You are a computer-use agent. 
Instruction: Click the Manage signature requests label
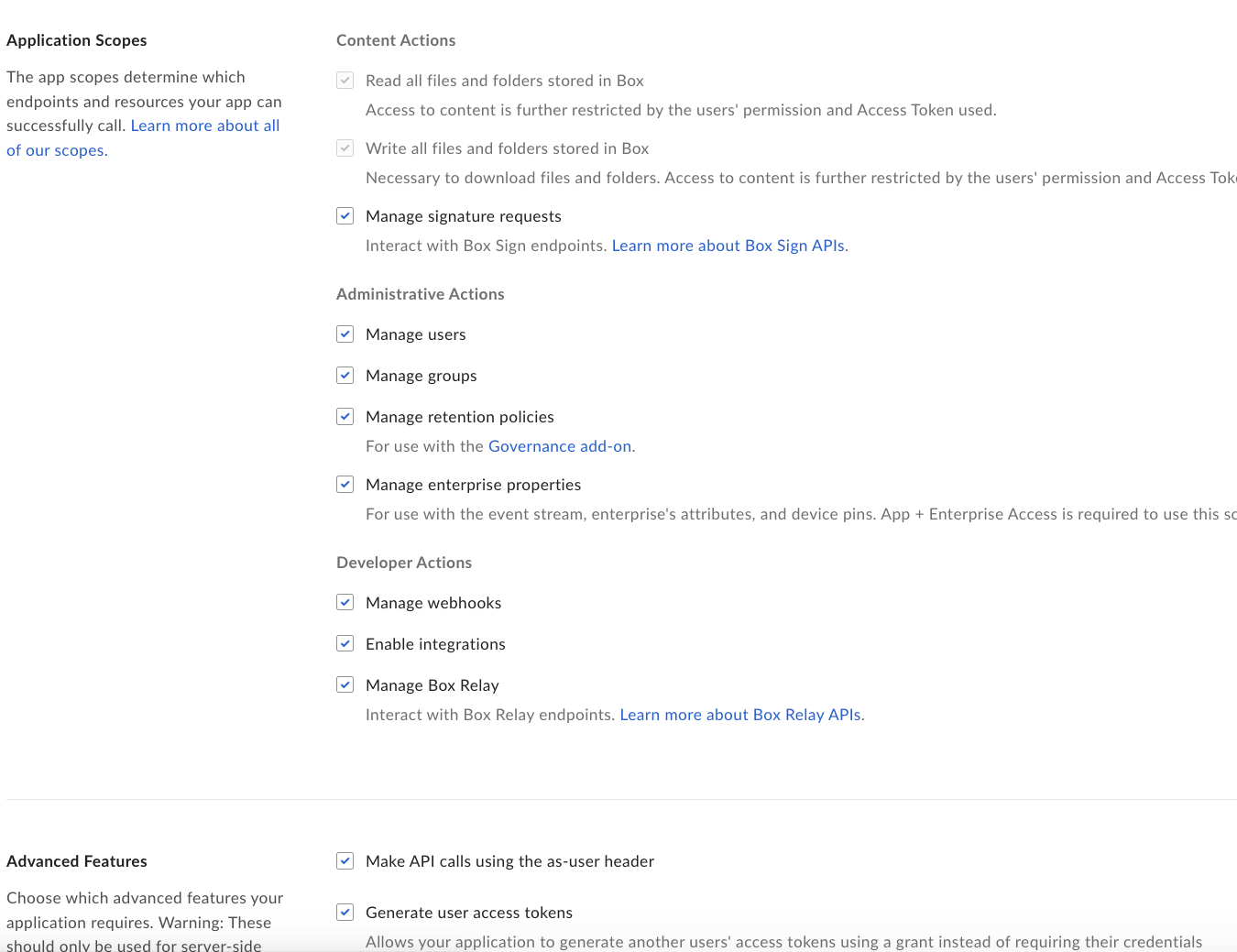463,216
